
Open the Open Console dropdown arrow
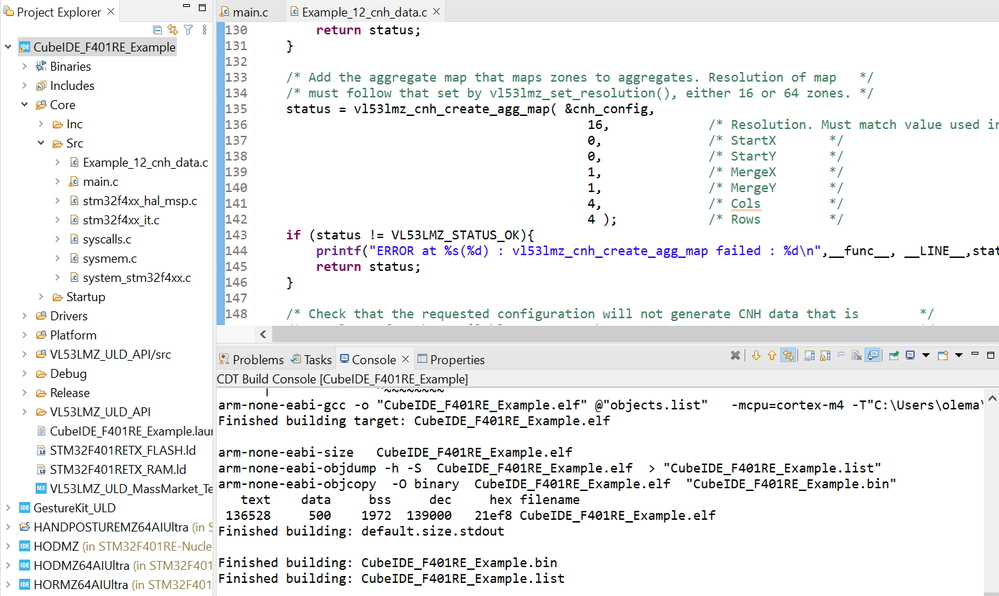point(959,355)
